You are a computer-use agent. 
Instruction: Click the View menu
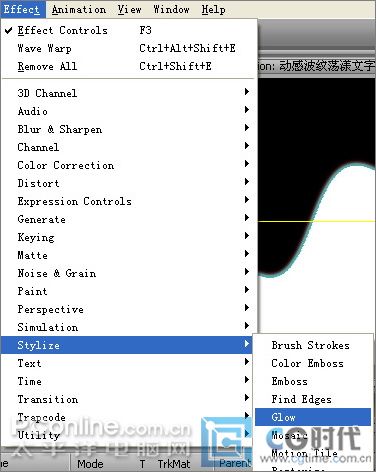click(x=129, y=9)
